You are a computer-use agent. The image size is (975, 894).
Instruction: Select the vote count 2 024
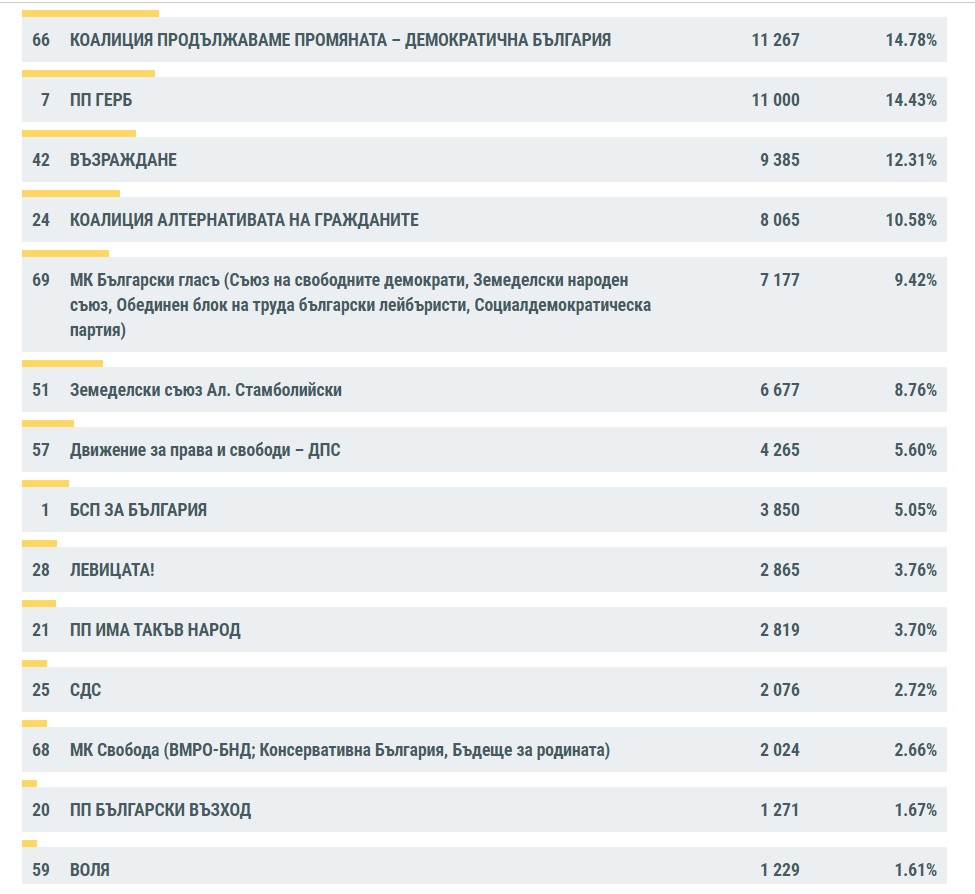click(780, 750)
